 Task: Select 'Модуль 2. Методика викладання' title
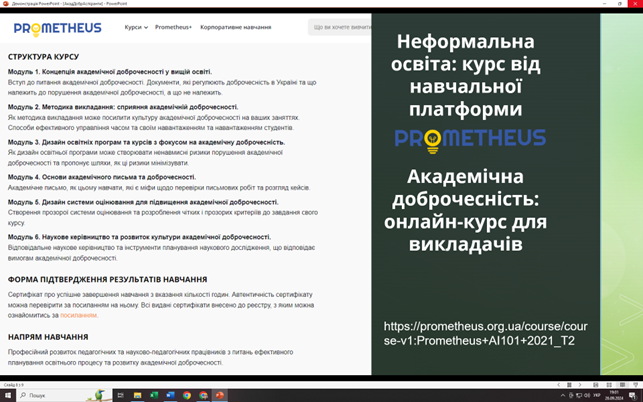(123, 107)
